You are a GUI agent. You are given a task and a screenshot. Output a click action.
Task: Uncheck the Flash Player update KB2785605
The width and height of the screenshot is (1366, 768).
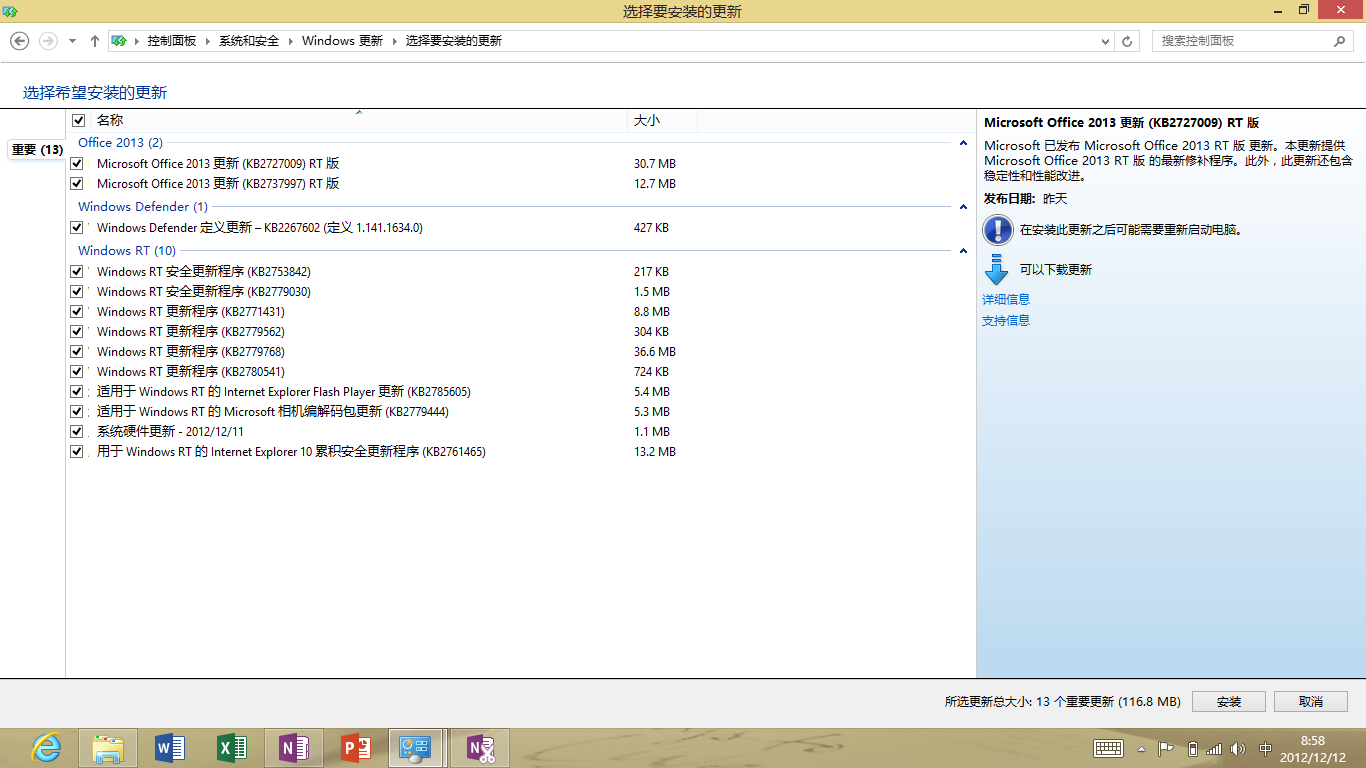(x=77, y=392)
